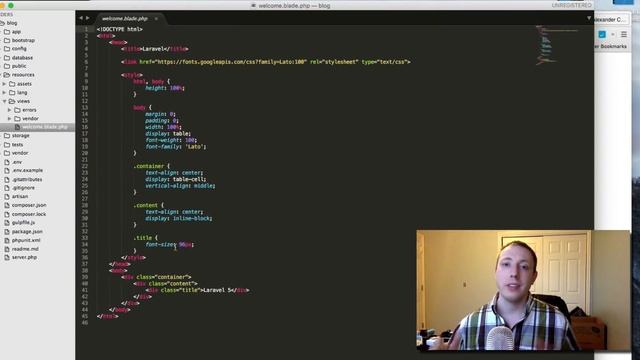640x360 pixels.
Task: Open the composer.json file
Action: (29, 205)
